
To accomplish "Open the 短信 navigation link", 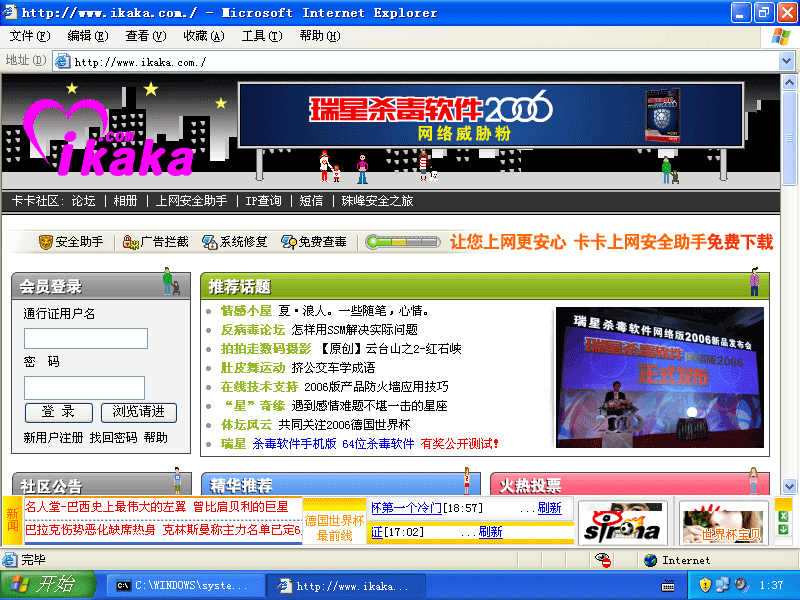I will click(311, 201).
